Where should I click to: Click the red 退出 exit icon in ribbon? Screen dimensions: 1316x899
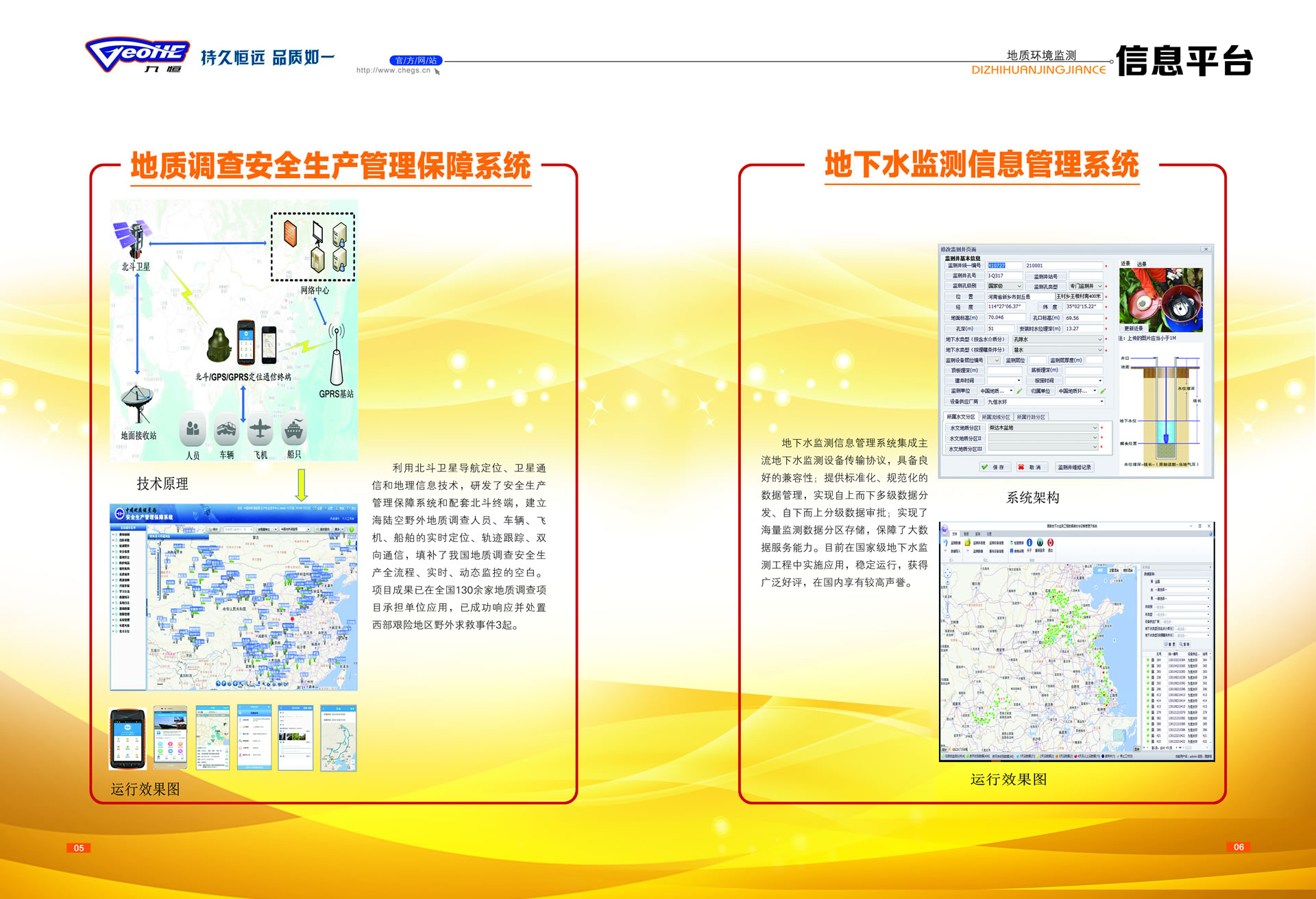1051,543
